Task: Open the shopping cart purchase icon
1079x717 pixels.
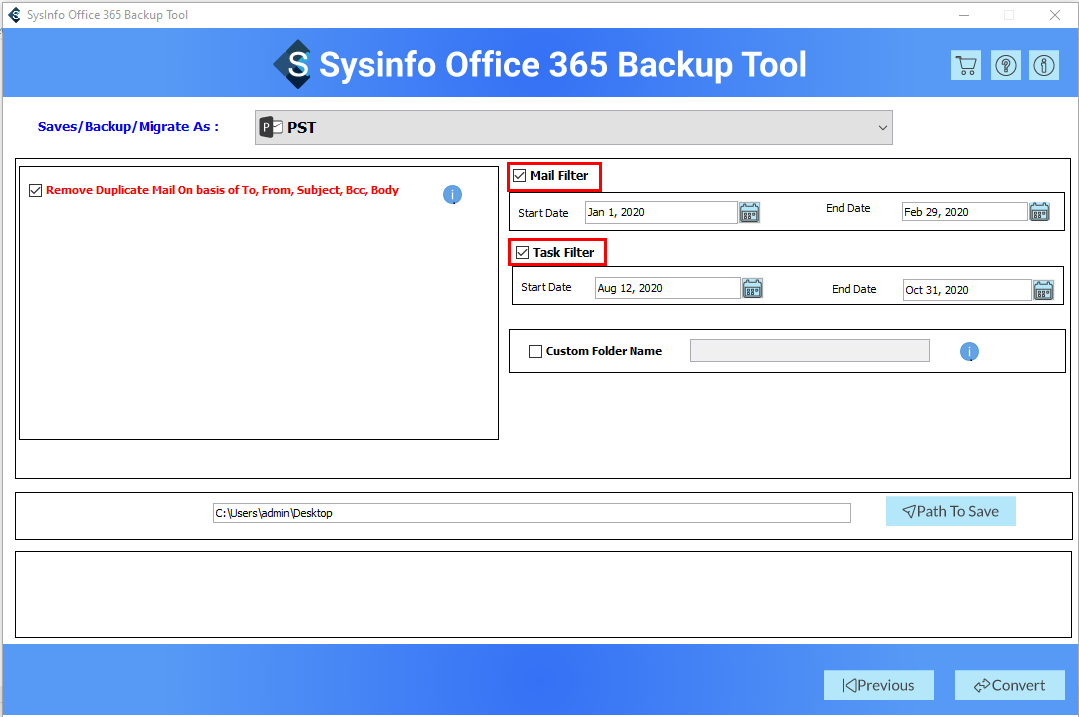Action: [965, 65]
